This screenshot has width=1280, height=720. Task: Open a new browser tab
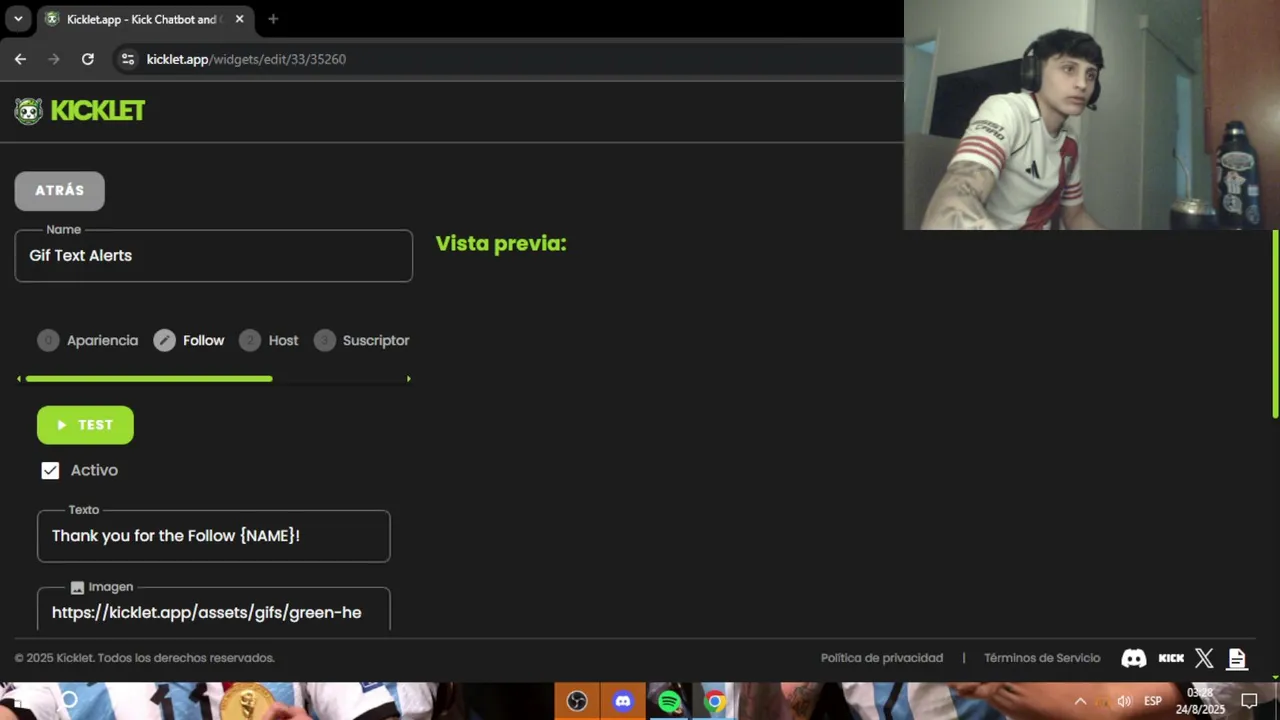[273, 19]
